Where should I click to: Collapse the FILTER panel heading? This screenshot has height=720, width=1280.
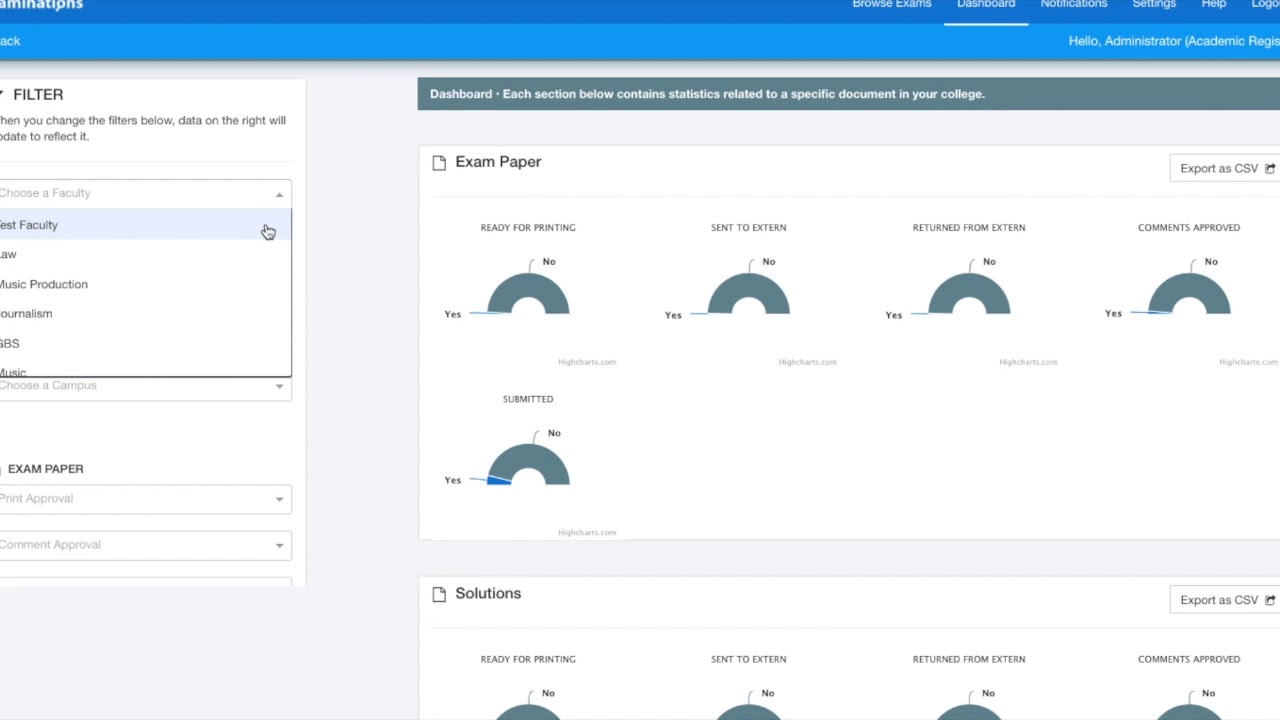(31, 94)
